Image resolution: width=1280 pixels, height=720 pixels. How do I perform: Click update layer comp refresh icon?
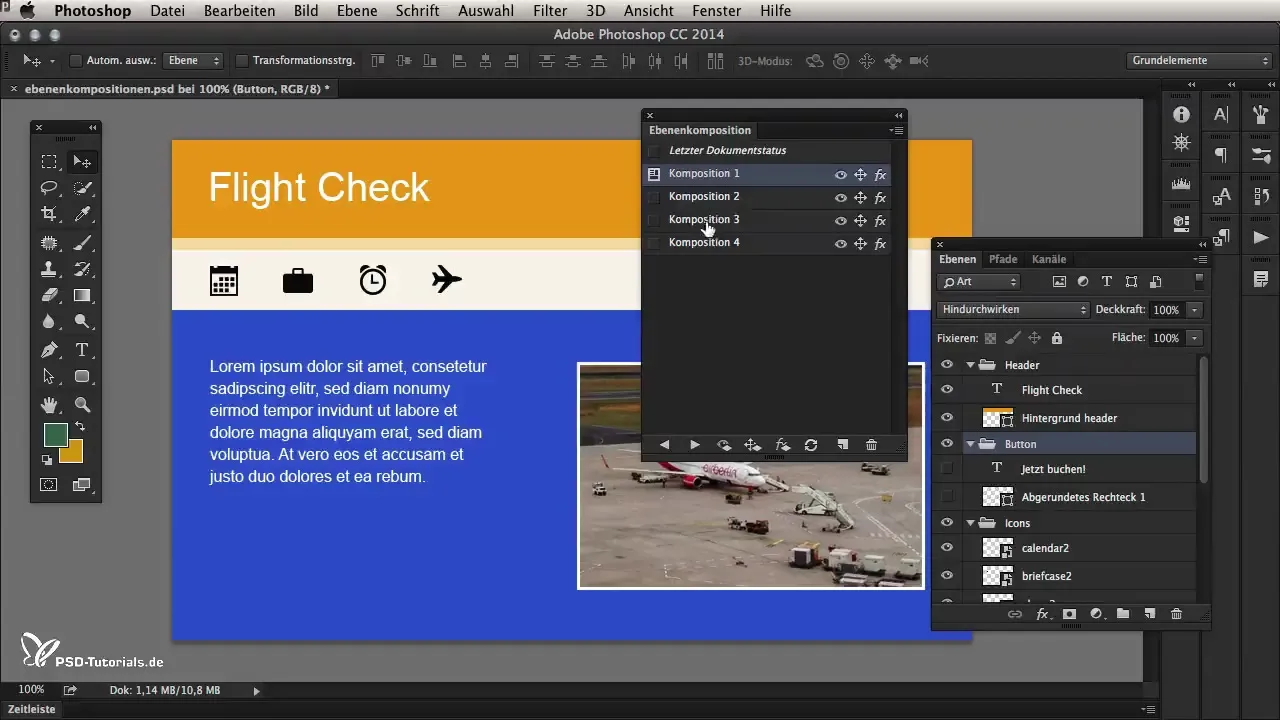point(811,445)
